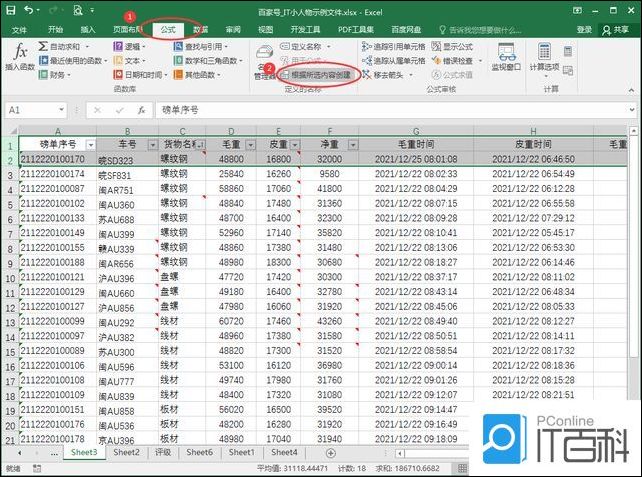This screenshot has height=477, width=642.
Task: Open the filter dropdown for 车号 header
Action: 153,145
